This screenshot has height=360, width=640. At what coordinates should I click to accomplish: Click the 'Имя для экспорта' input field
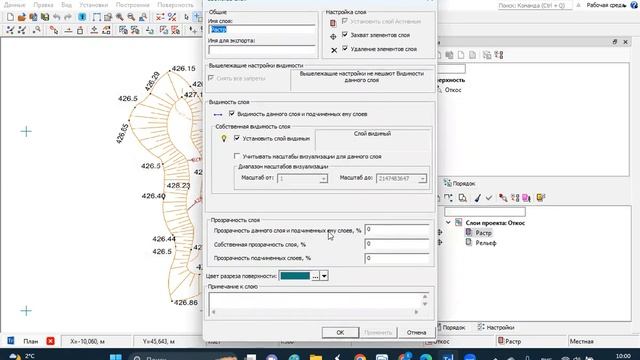(262, 49)
